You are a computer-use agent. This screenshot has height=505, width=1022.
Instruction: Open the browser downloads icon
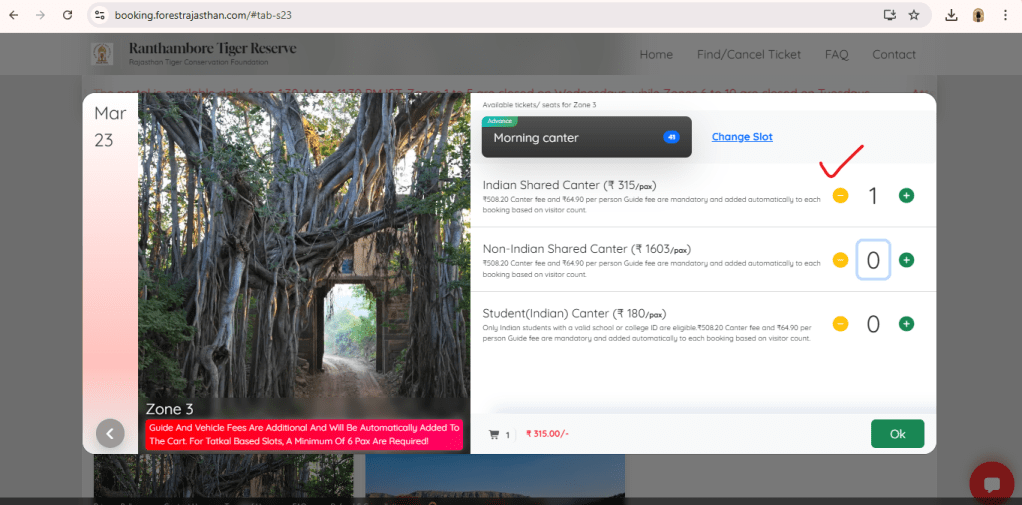951,15
